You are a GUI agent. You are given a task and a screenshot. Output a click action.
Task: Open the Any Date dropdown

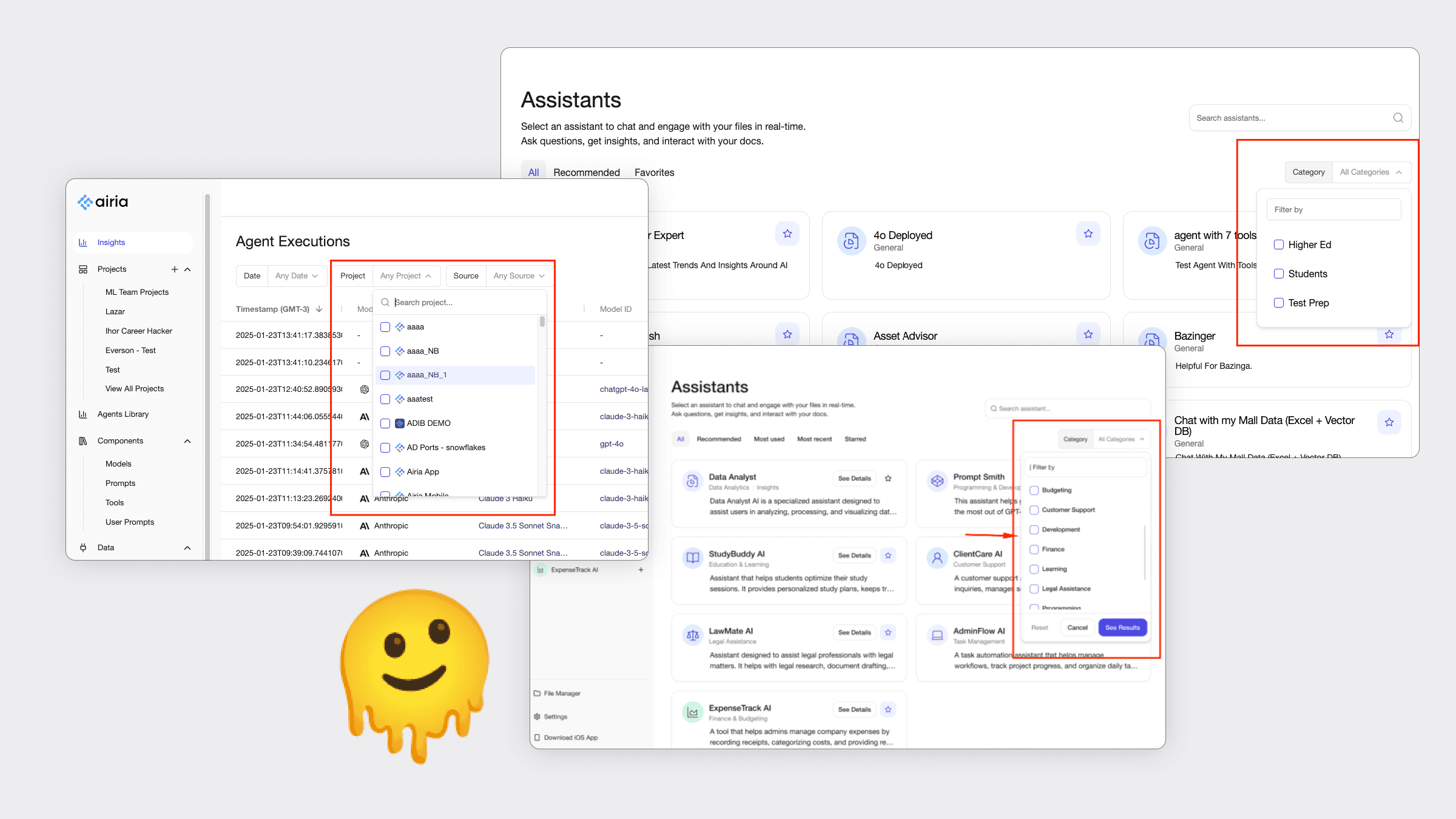click(297, 276)
